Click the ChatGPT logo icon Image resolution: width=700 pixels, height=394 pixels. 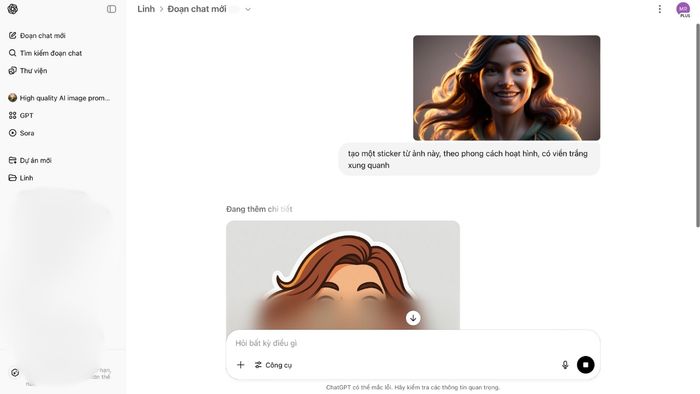pyautogui.click(x=12, y=9)
